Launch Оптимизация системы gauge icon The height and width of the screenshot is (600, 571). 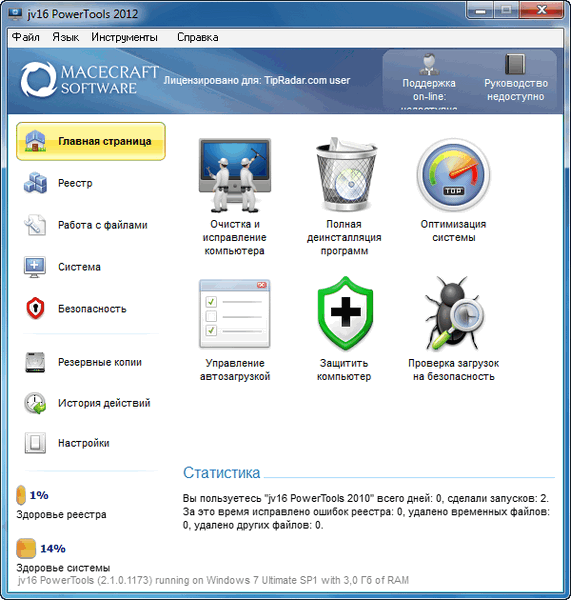click(x=453, y=175)
